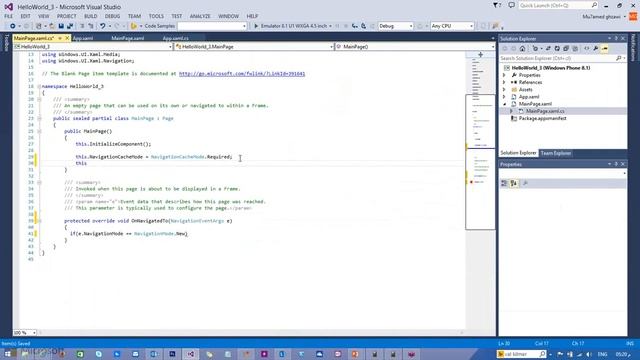
Task: Open the go.microsoft.com fwlink hyperlink
Action: point(242,74)
